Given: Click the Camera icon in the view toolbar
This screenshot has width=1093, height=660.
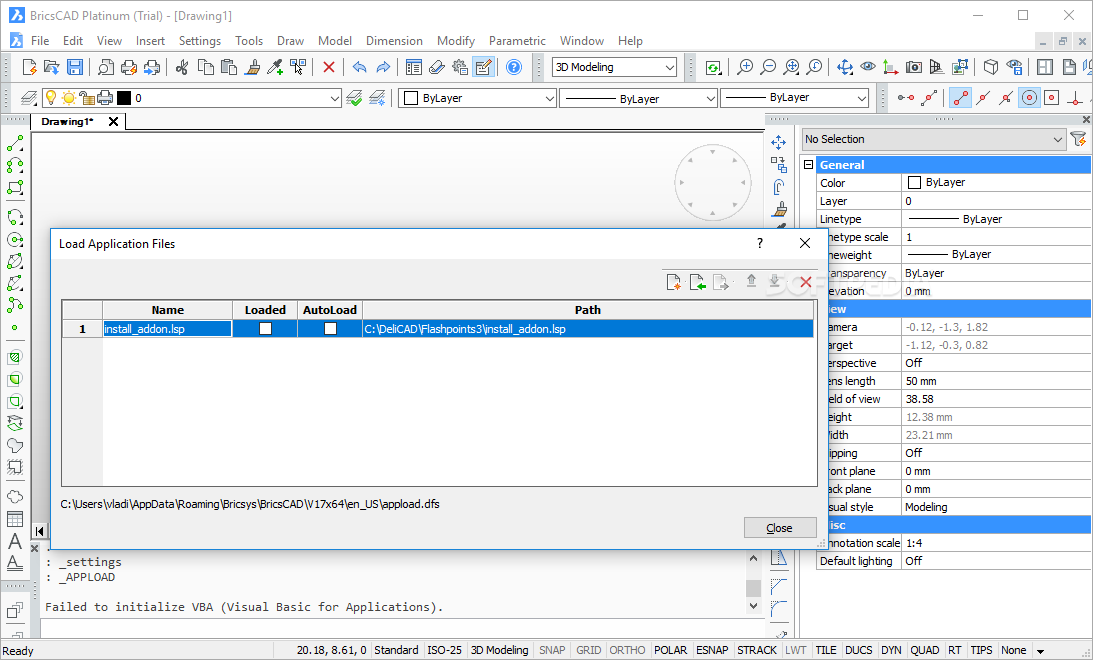Looking at the screenshot, I should pos(914,67).
